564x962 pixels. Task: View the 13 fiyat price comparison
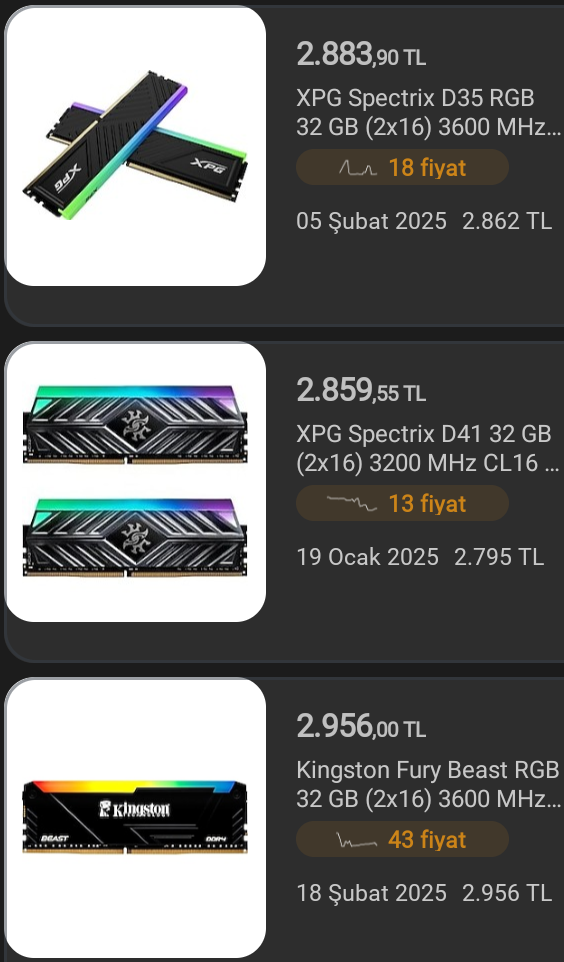(403, 504)
